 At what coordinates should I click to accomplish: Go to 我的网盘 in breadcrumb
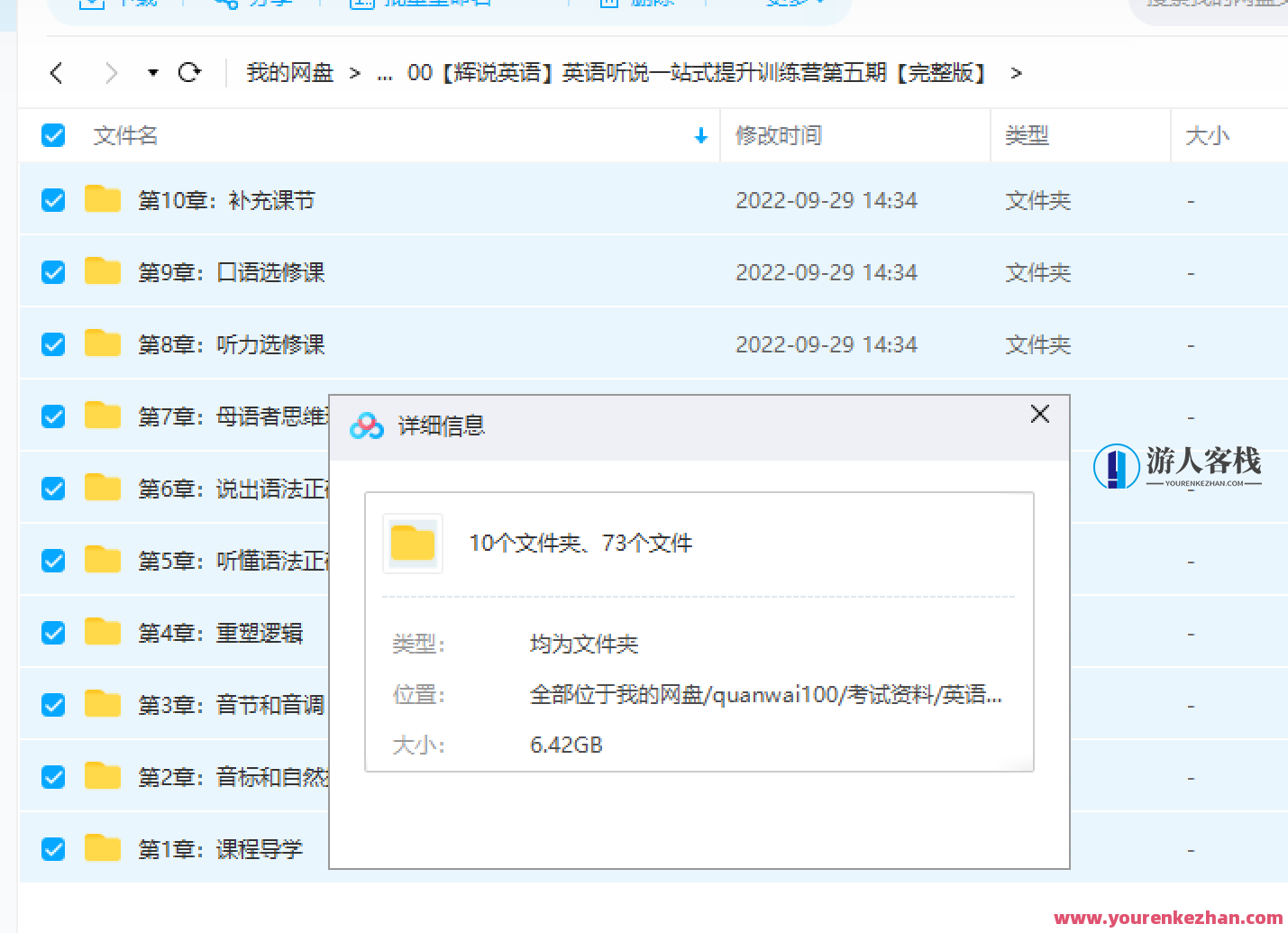tap(289, 73)
